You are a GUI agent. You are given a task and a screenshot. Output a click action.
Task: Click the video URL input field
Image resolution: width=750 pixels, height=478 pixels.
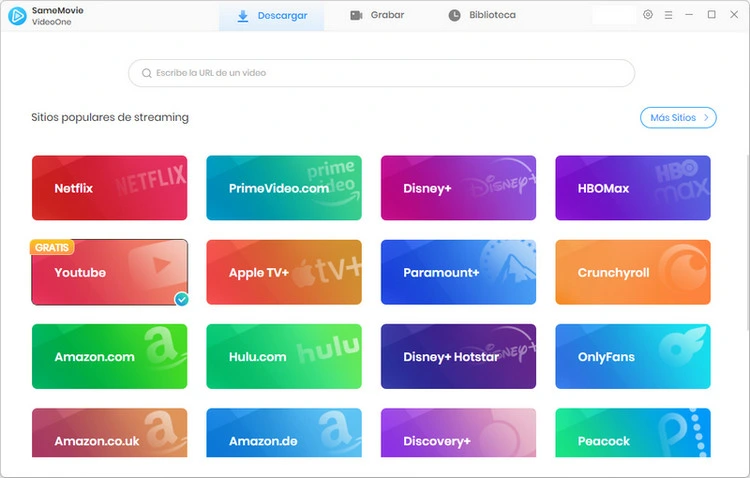click(x=390, y=73)
